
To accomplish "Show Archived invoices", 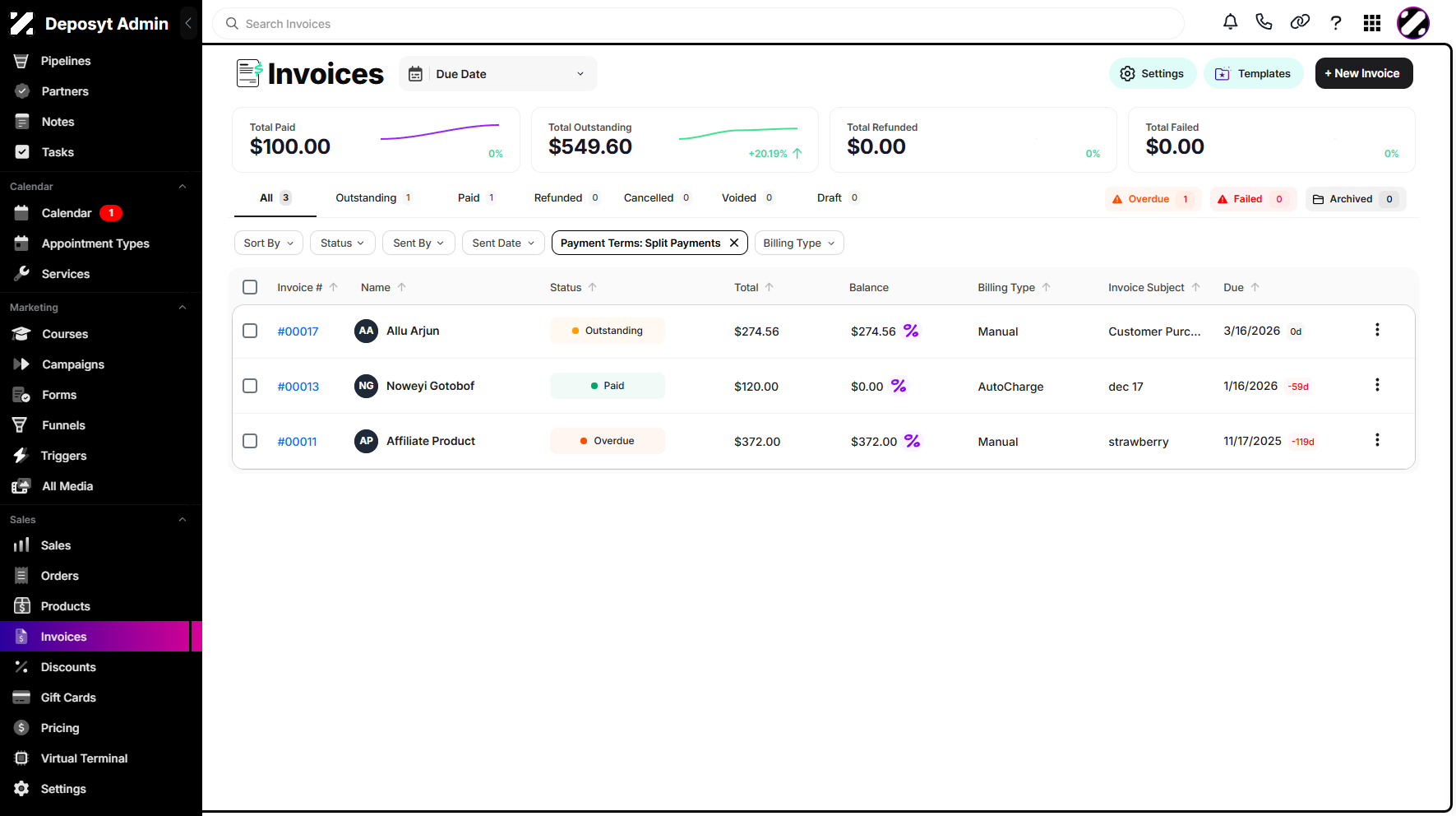I will click(x=1356, y=199).
